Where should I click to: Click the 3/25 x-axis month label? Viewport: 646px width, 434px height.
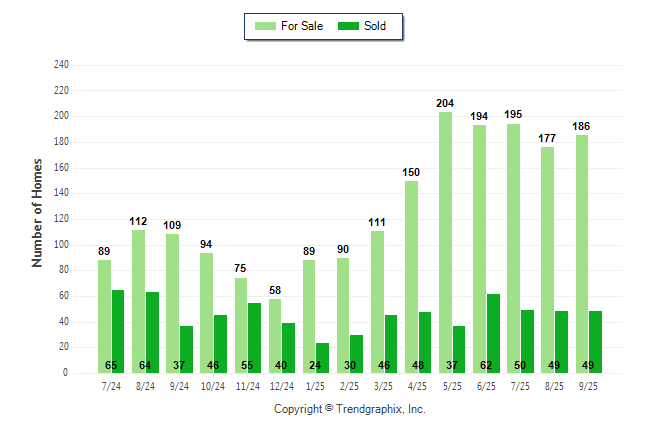pyautogui.click(x=384, y=386)
